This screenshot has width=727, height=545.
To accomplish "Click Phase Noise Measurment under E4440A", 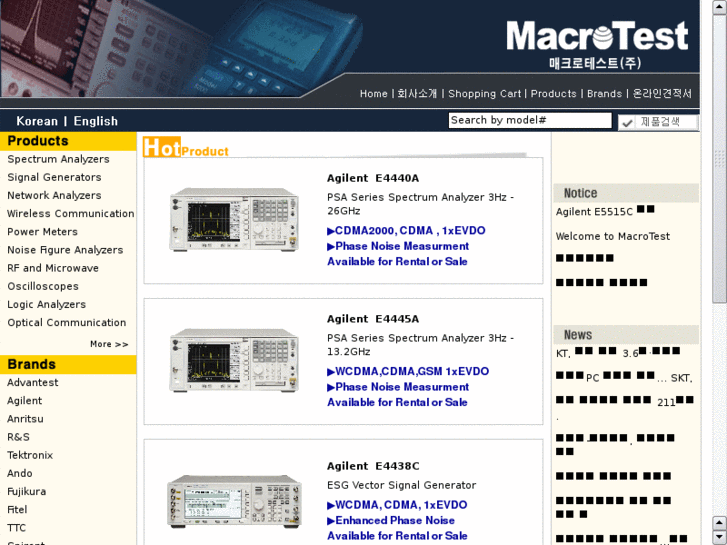I will pos(398,246).
